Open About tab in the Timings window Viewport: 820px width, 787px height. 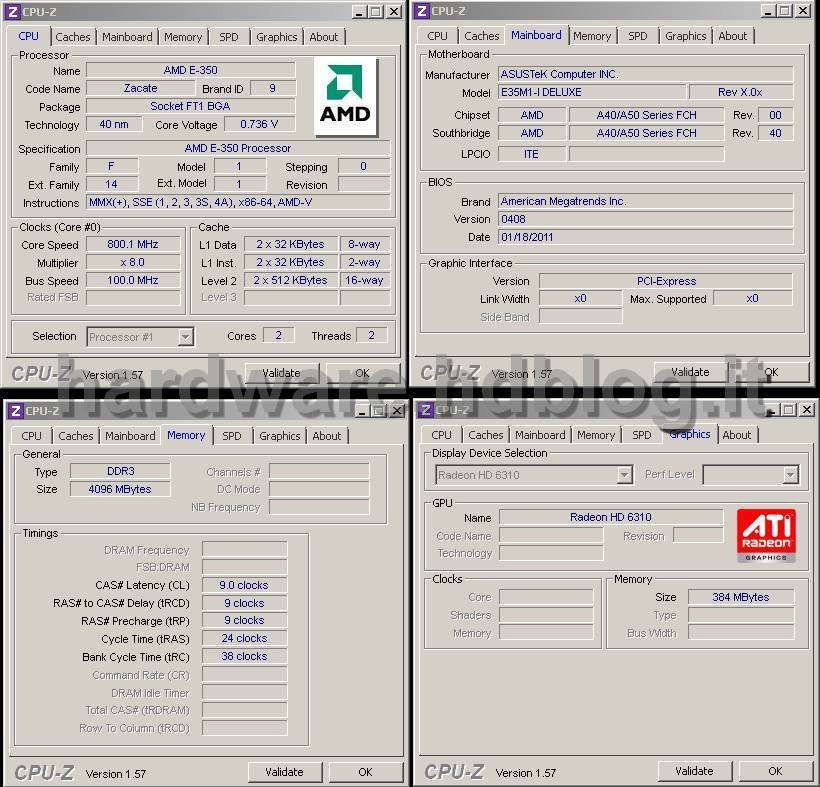coord(327,436)
